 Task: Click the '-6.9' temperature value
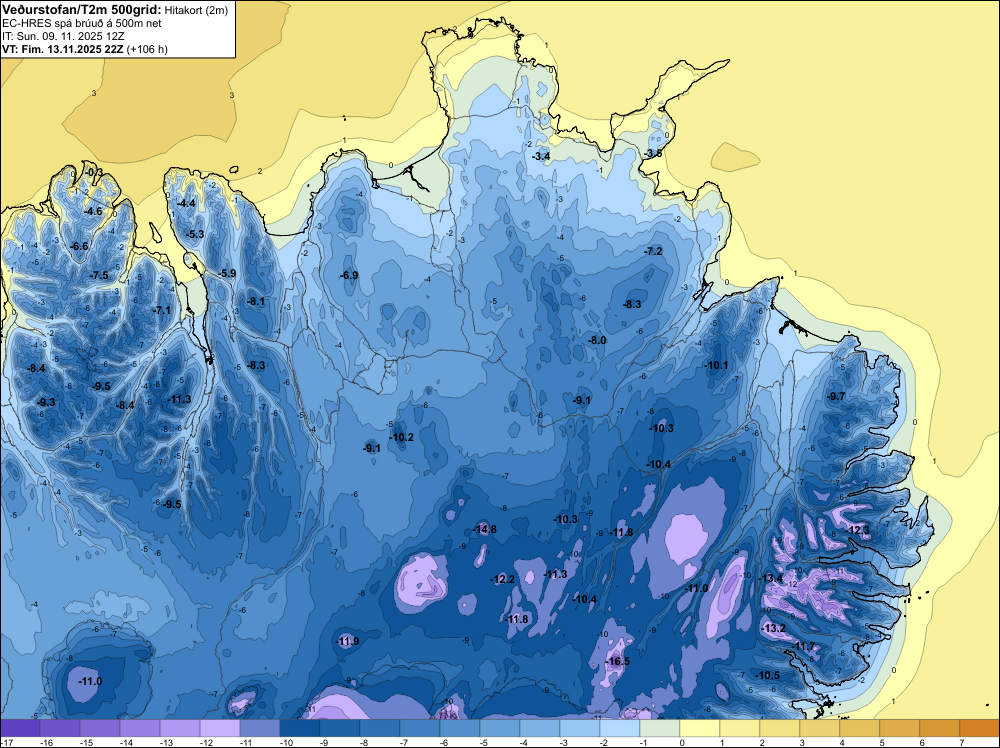coord(349,275)
